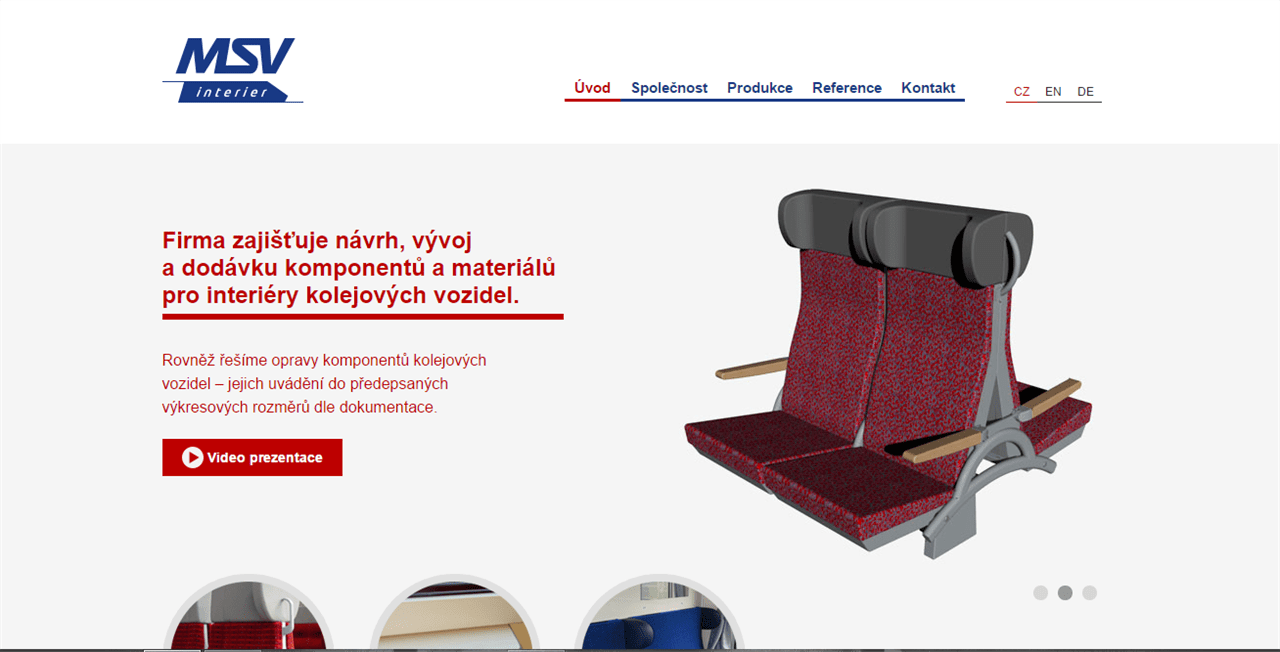Navigate to Reference
The image size is (1280, 652).
pos(847,88)
